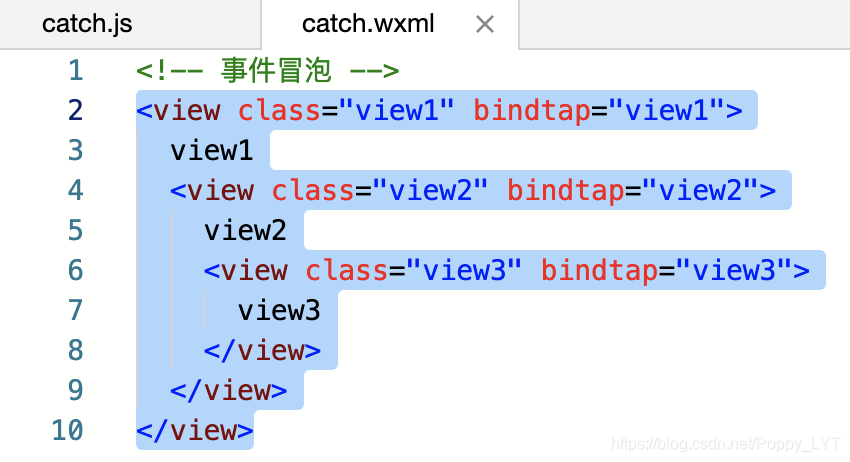Click line number 4 in gutter
Image resolution: width=850 pixels, height=462 pixels.
[76, 190]
